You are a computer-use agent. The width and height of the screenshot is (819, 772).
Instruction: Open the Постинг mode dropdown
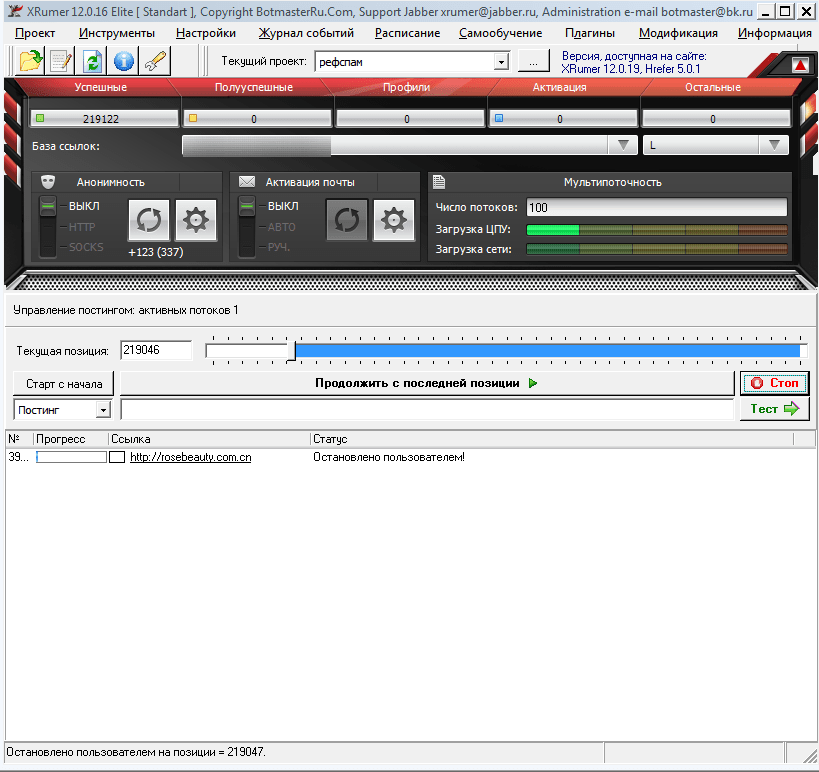[103, 410]
